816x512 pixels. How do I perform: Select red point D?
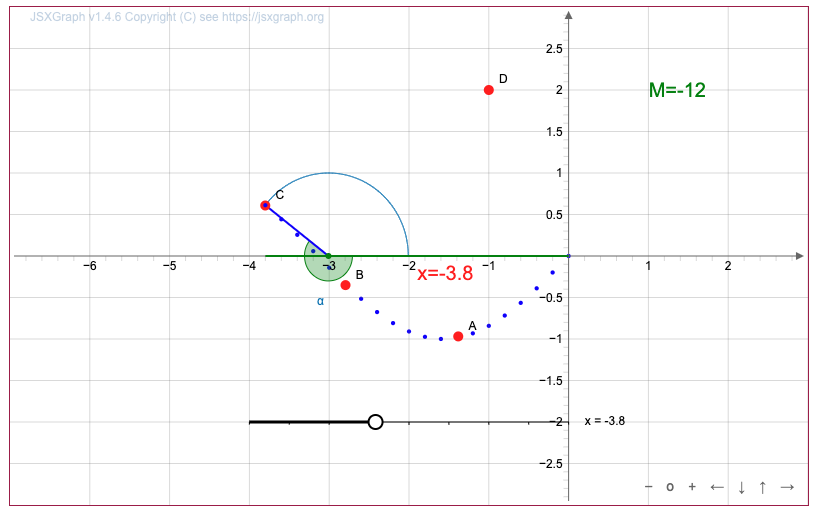(x=489, y=90)
